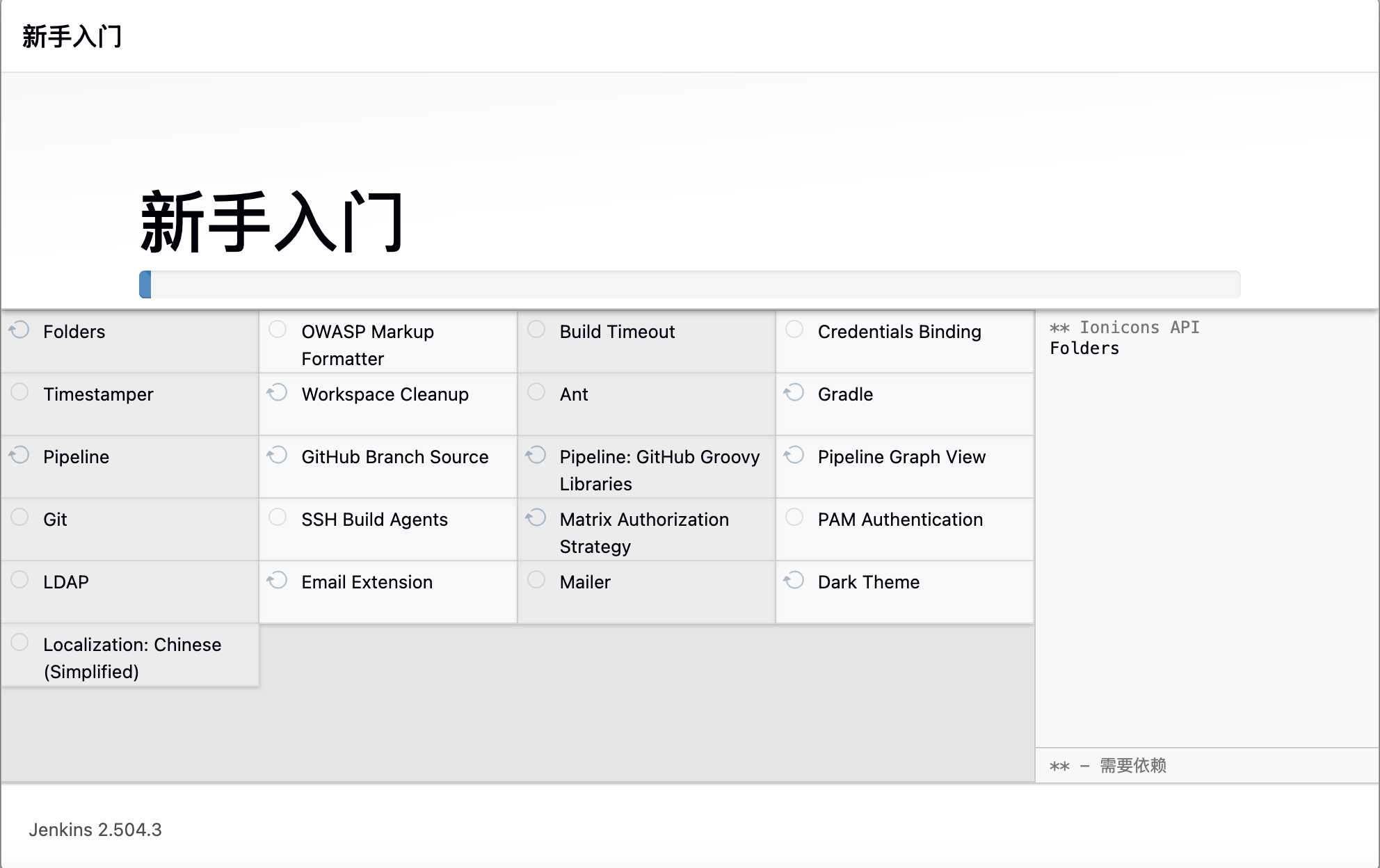Click the Gradle plugin name
The image size is (1380, 868).
(x=845, y=394)
